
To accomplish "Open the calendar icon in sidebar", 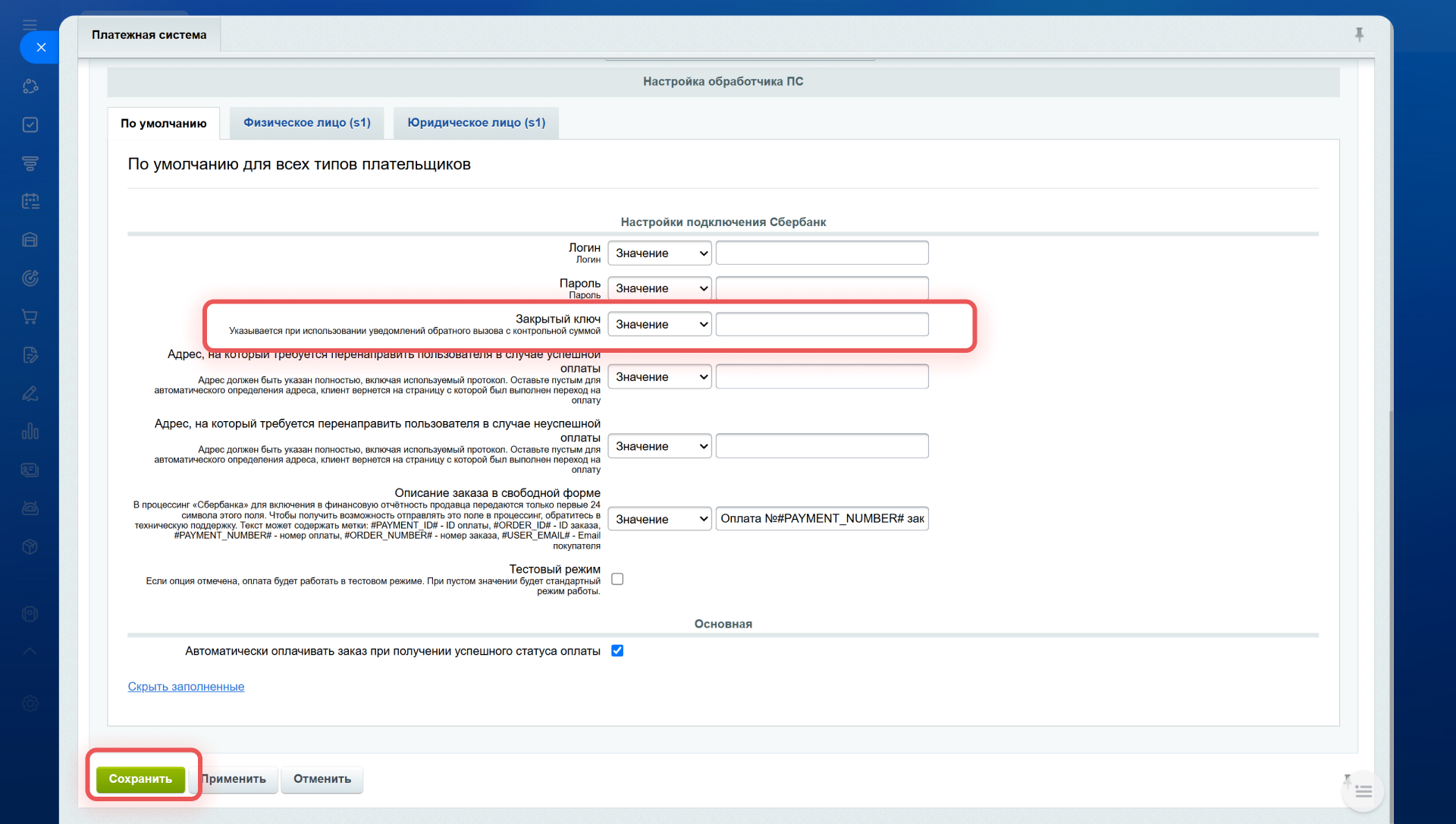I will tap(30, 201).
